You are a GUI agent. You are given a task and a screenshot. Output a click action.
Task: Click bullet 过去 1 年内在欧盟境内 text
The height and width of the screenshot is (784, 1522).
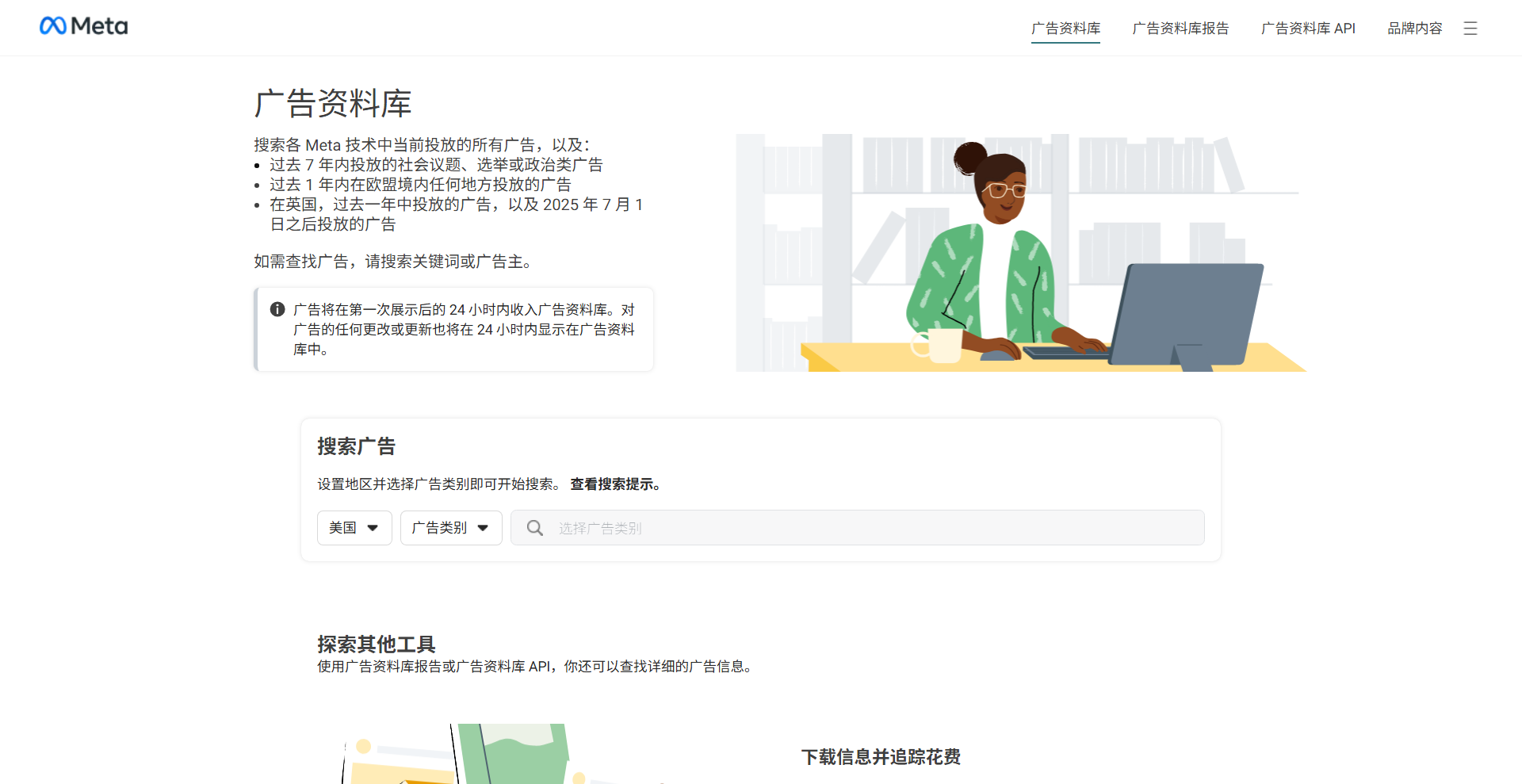pyautogui.click(x=420, y=185)
